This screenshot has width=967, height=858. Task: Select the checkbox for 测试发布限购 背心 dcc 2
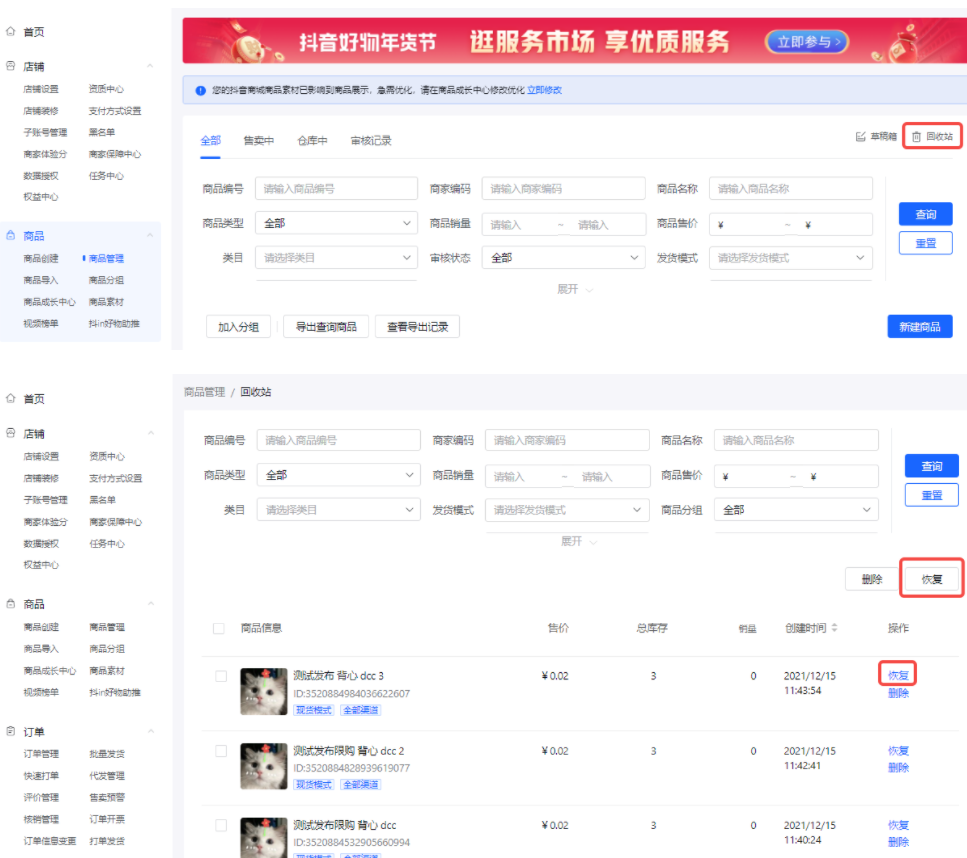221,751
